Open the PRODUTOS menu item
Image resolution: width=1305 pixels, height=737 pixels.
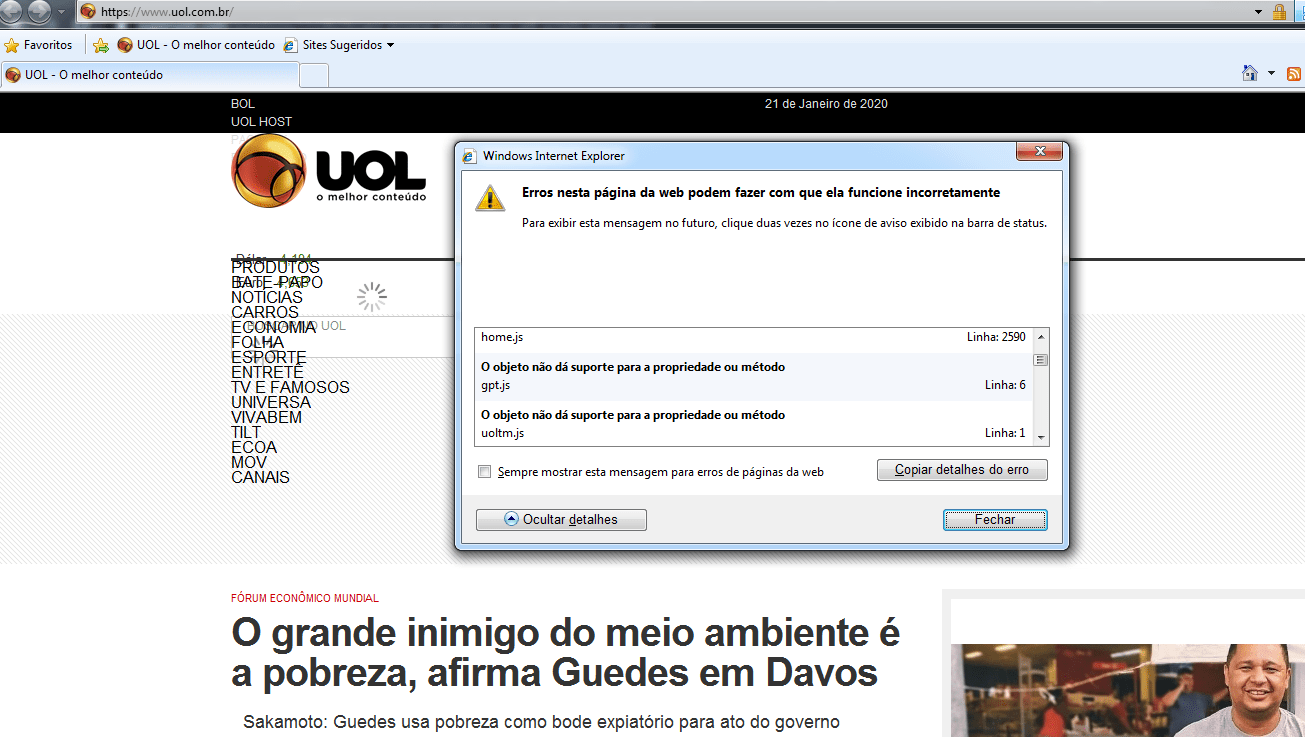tap(275, 267)
